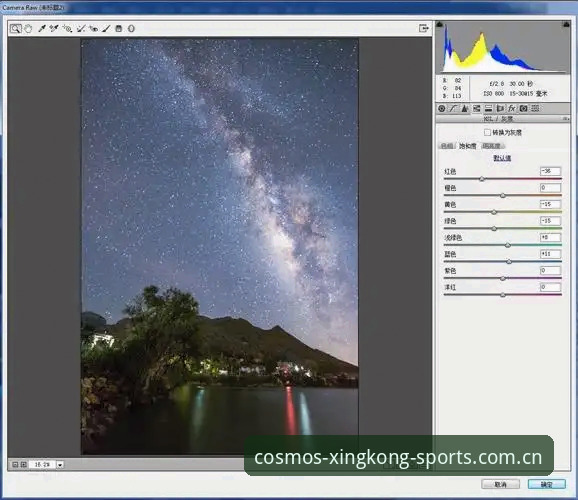
Task: Click the 蓝色 saturation slider handle
Action: coord(509,262)
